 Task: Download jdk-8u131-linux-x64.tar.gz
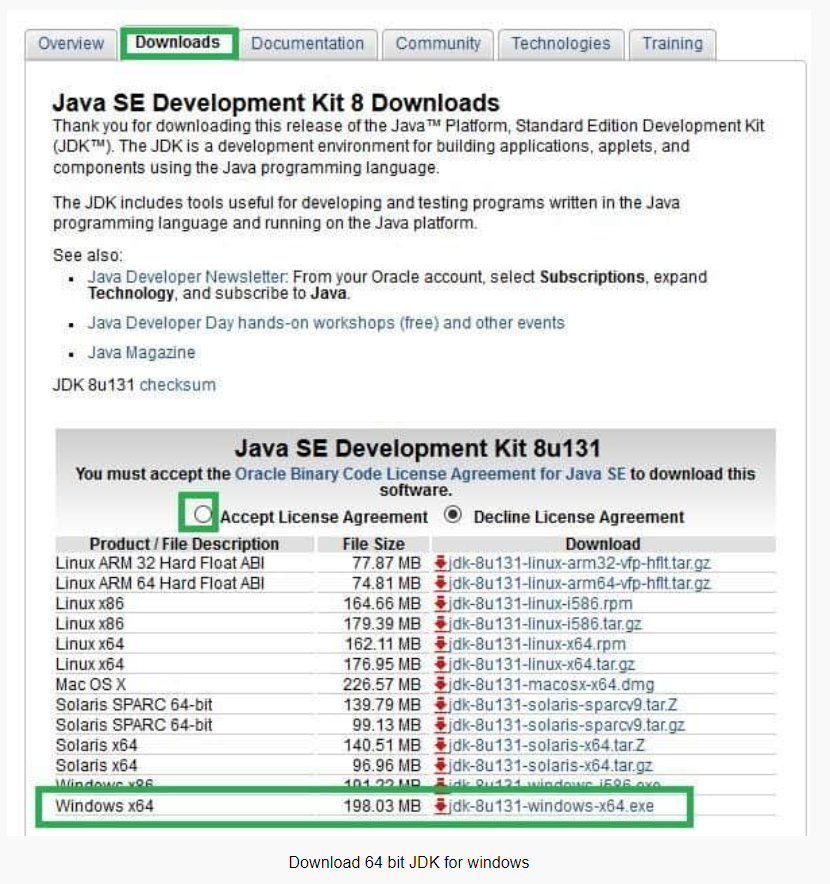click(541, 665)
